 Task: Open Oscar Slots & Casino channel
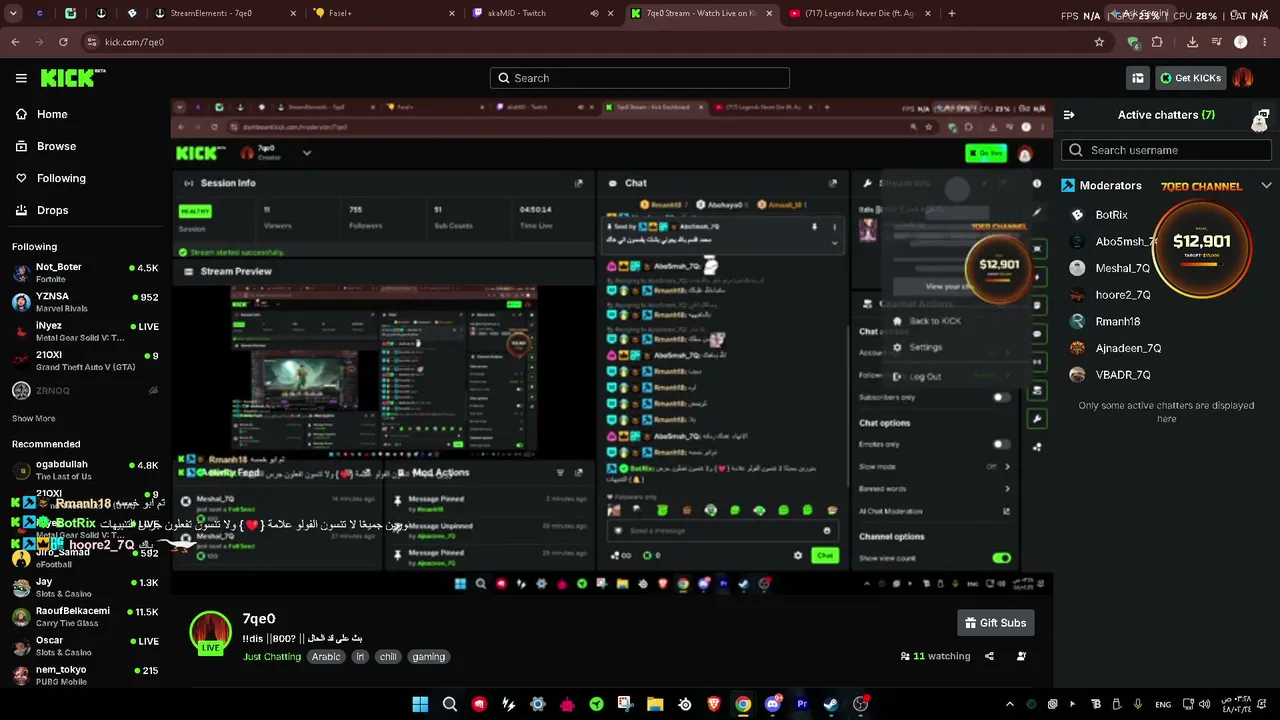coord(85,646)
